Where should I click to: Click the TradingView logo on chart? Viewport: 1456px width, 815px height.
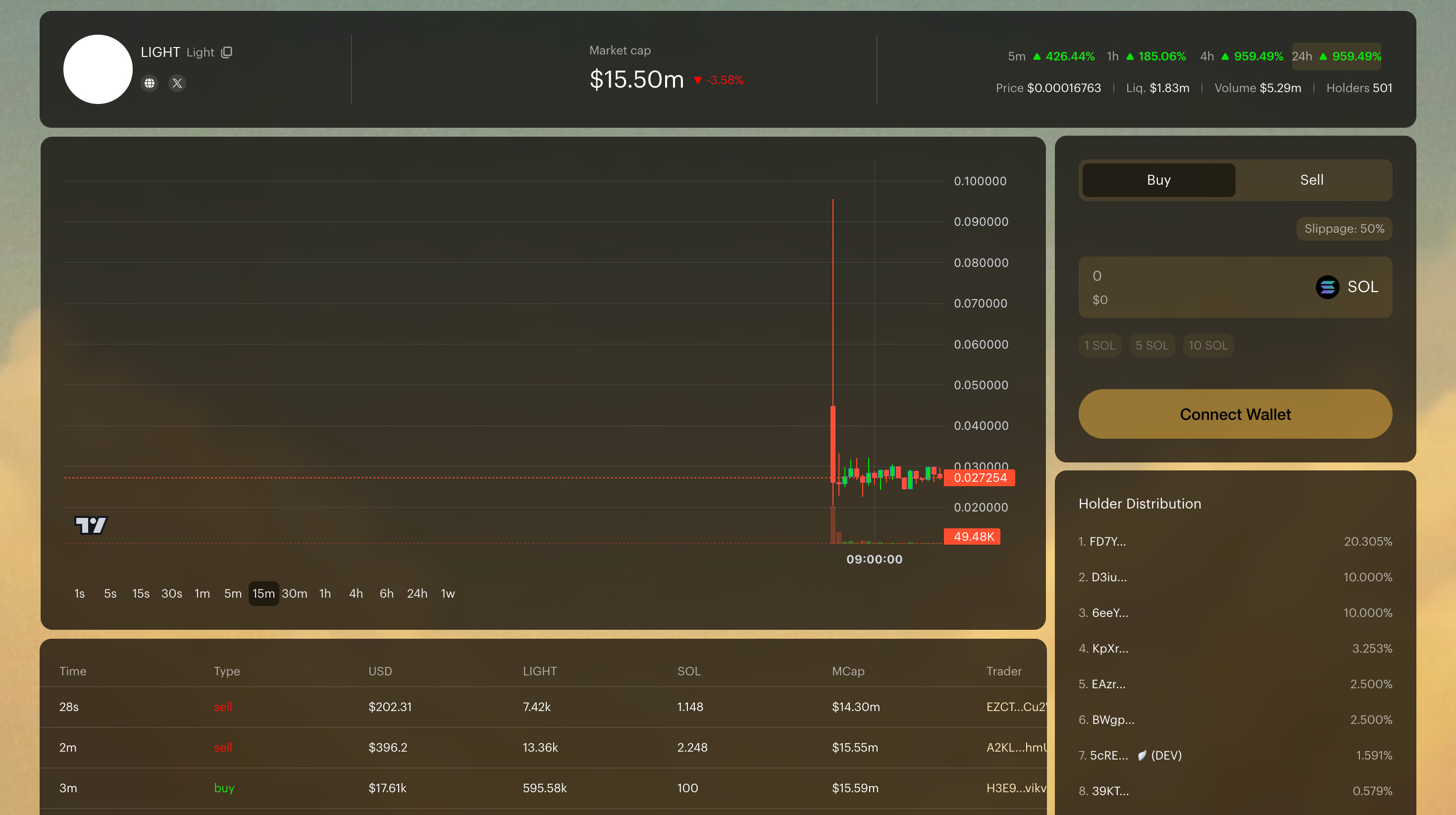tap(91, 525)
